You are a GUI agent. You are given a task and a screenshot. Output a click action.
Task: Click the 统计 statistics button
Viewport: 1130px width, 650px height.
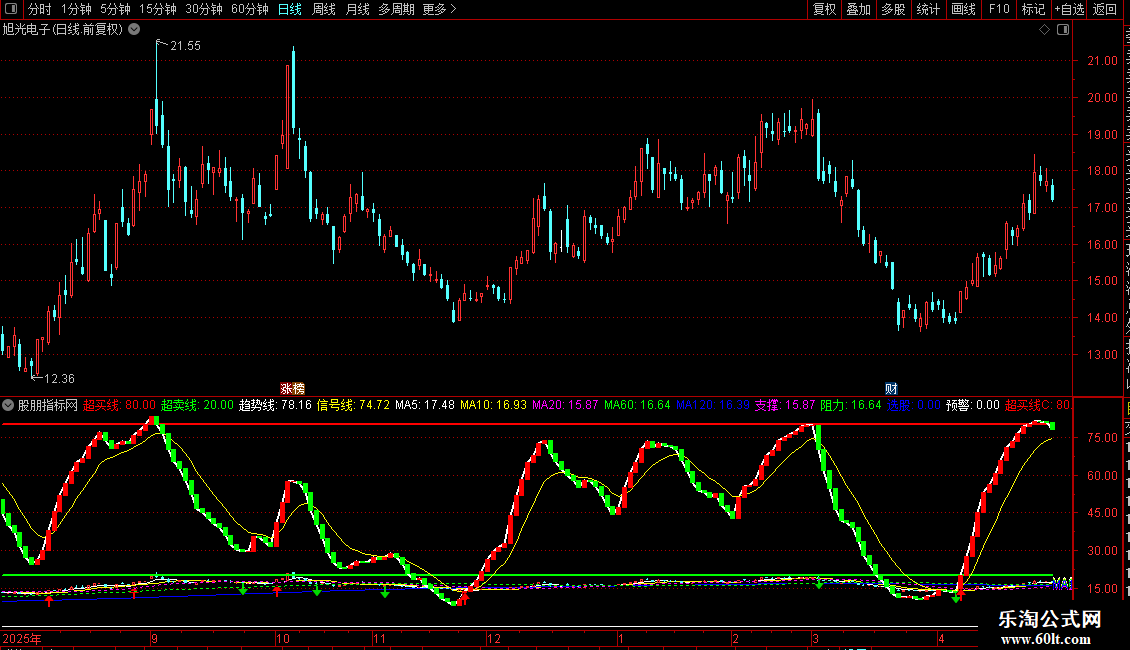tap(928, 9)
